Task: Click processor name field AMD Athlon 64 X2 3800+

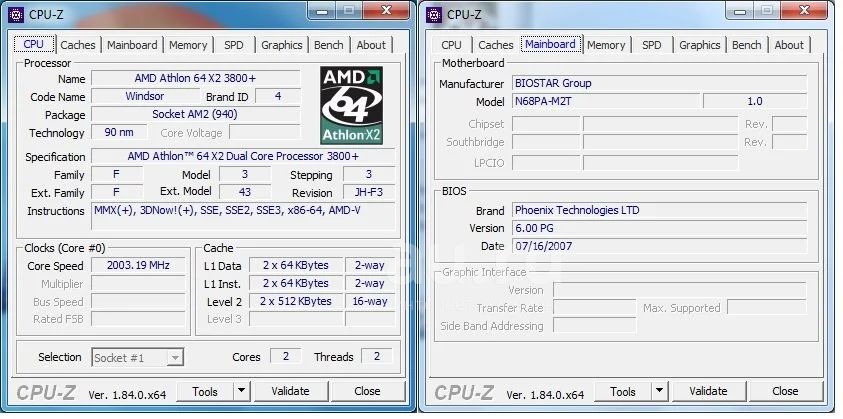Action: click(x=195, y=78)
